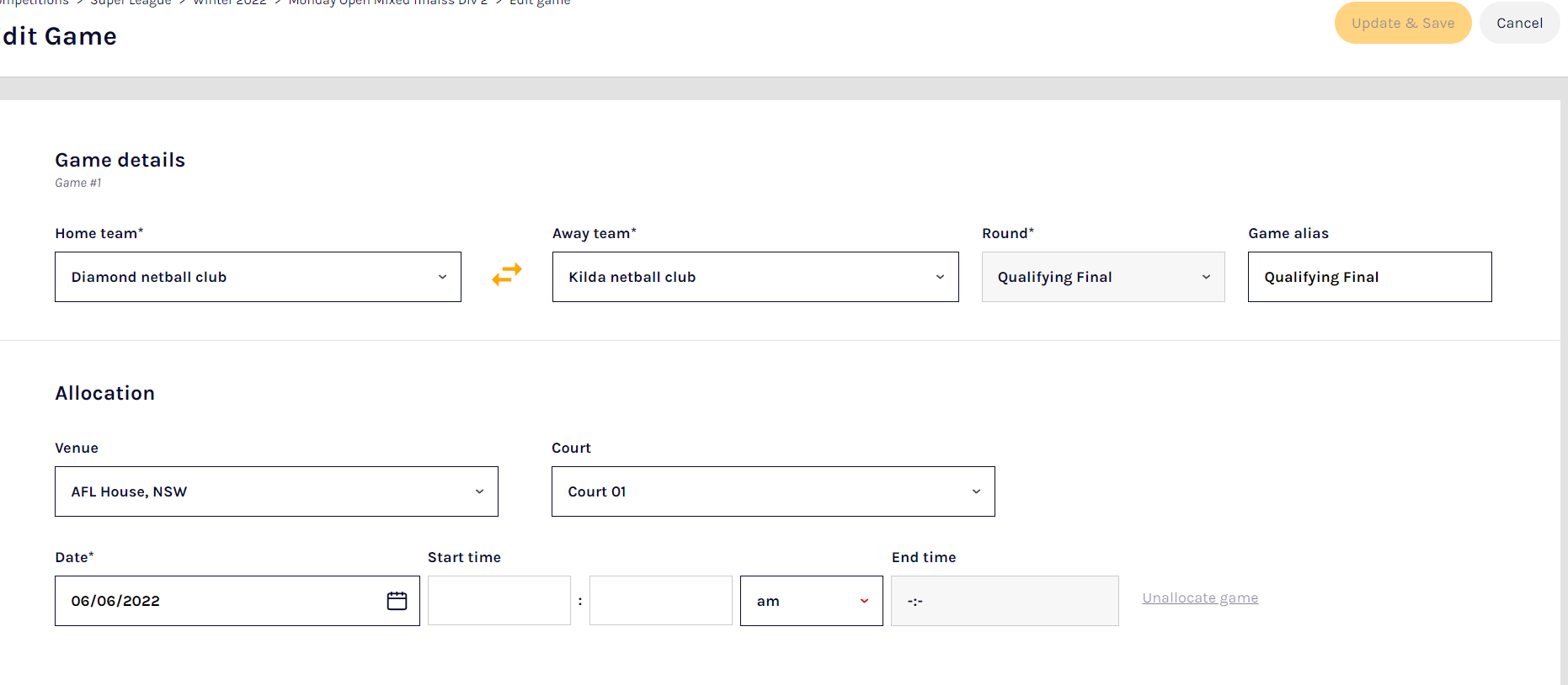Click the vertical scrollbar on right edge
The height and width of the screenshot is (685, 1568).
[1564, 379]
